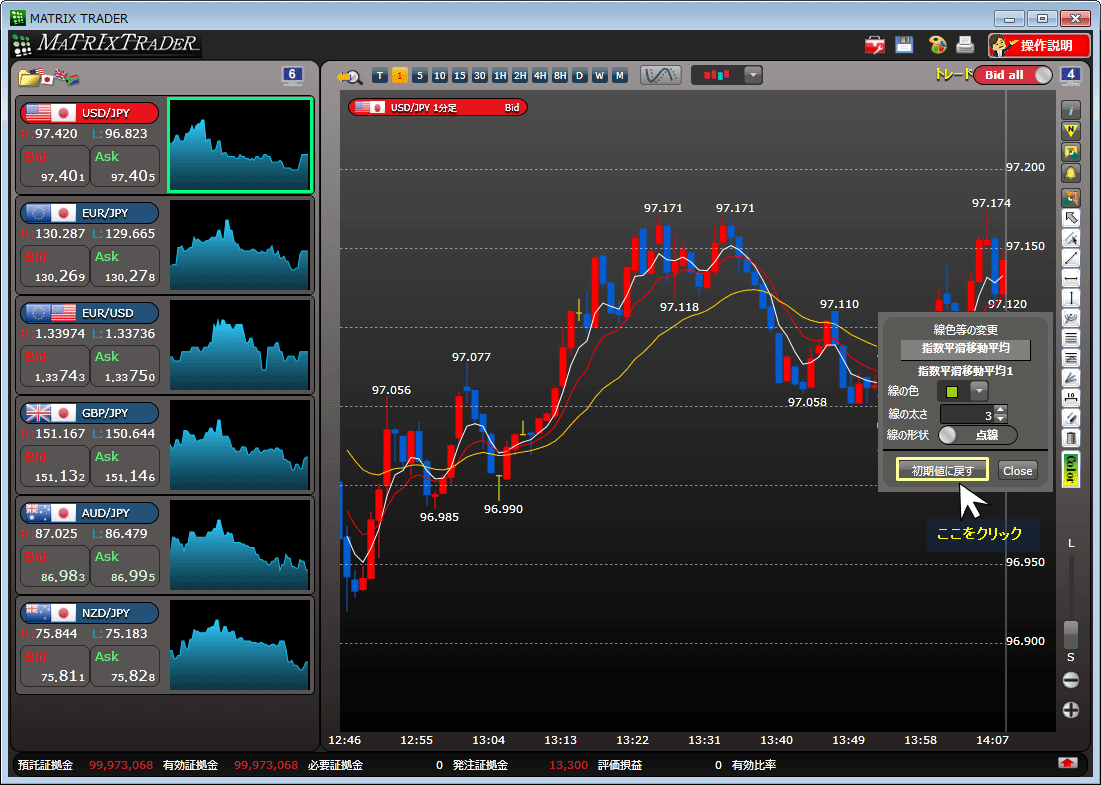
Task: Select the 2H timeframe tab
Action: pyautogui.click(x=520, y=76)
